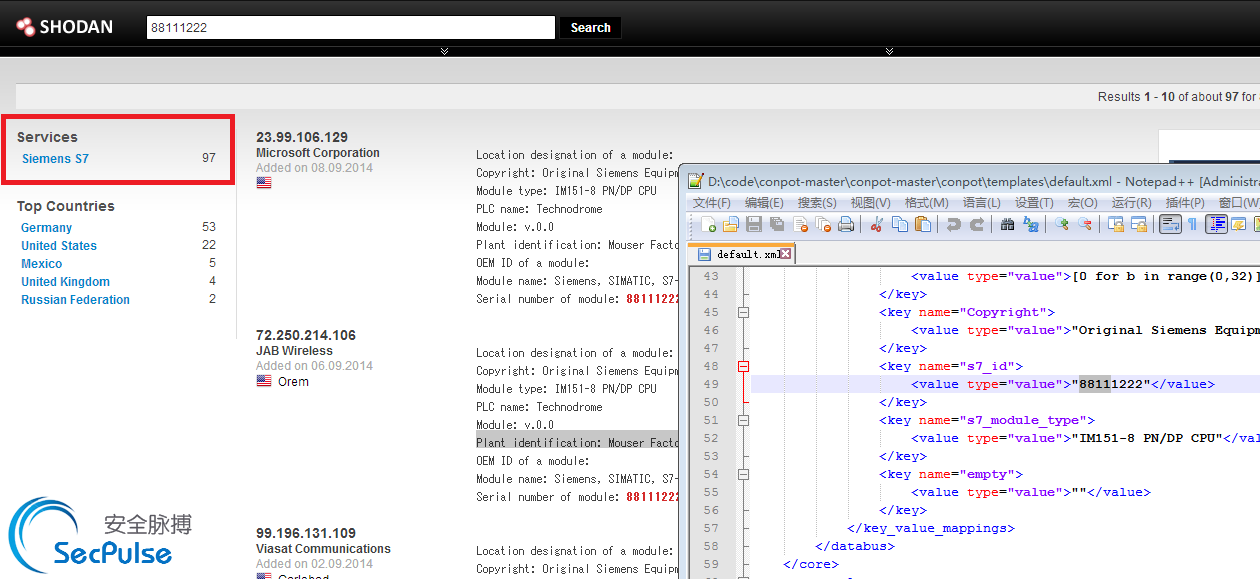1260x579 pixels.
Task: Click the US flag under Microsoft Corporation
Action: tap(264, 183)
